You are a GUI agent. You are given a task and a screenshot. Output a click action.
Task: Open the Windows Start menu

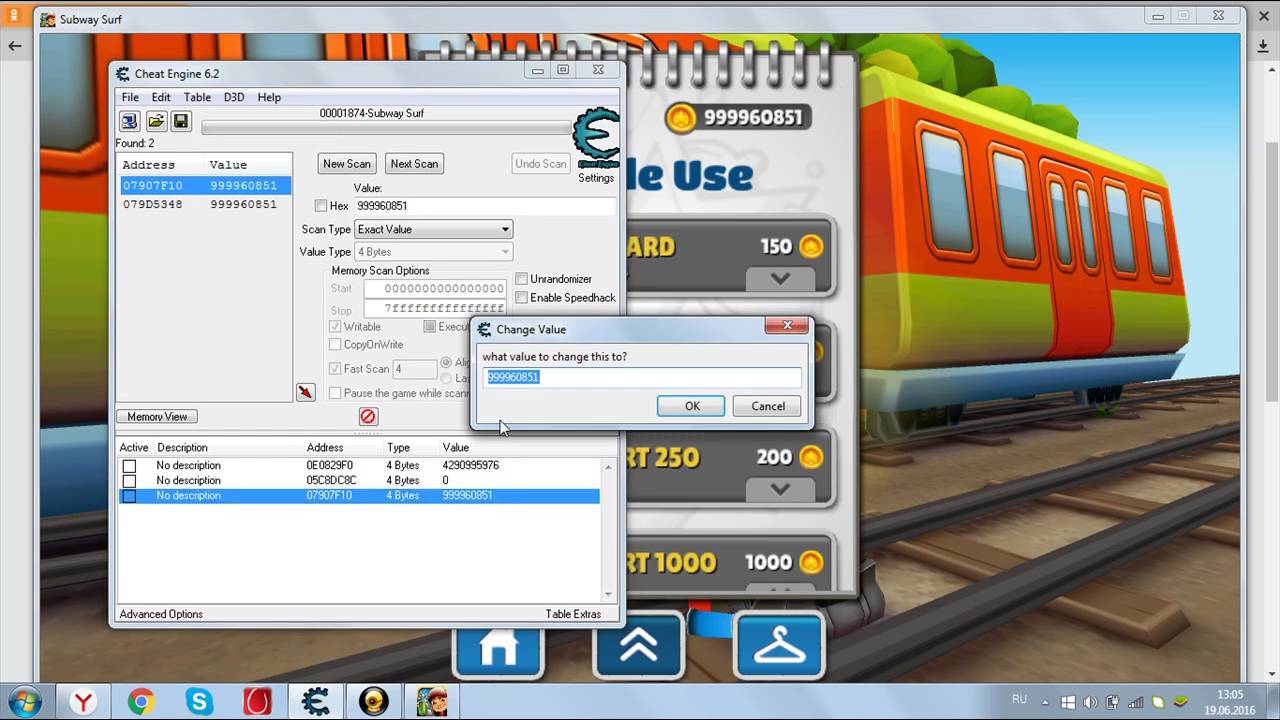[24, 701]
